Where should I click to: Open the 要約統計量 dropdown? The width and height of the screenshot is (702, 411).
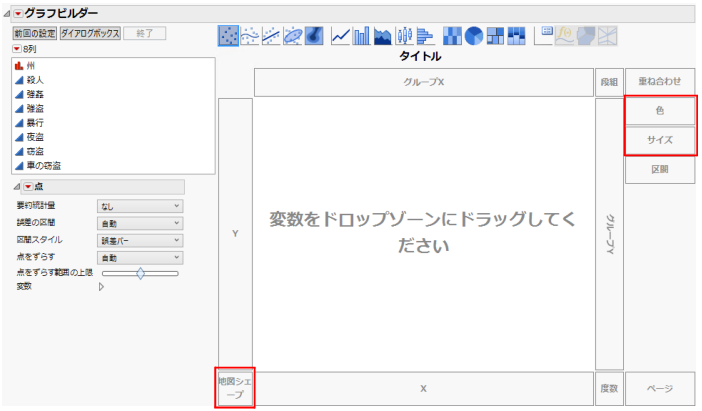click(x=140, y=206)
